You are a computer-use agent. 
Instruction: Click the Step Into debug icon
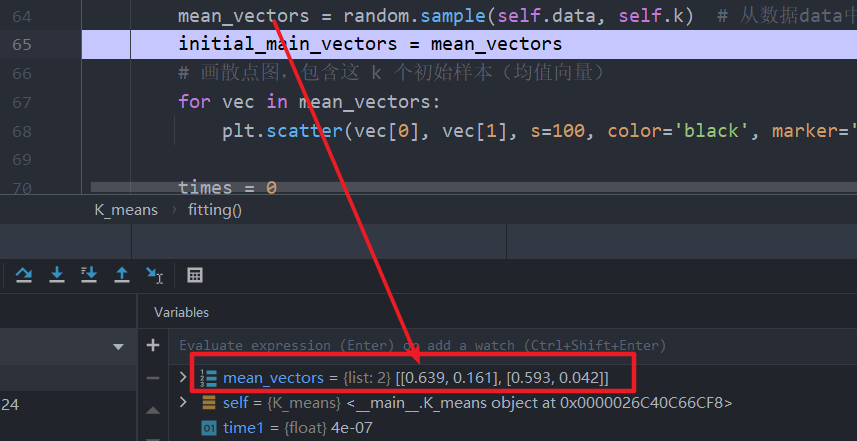[x=57, y=274]
